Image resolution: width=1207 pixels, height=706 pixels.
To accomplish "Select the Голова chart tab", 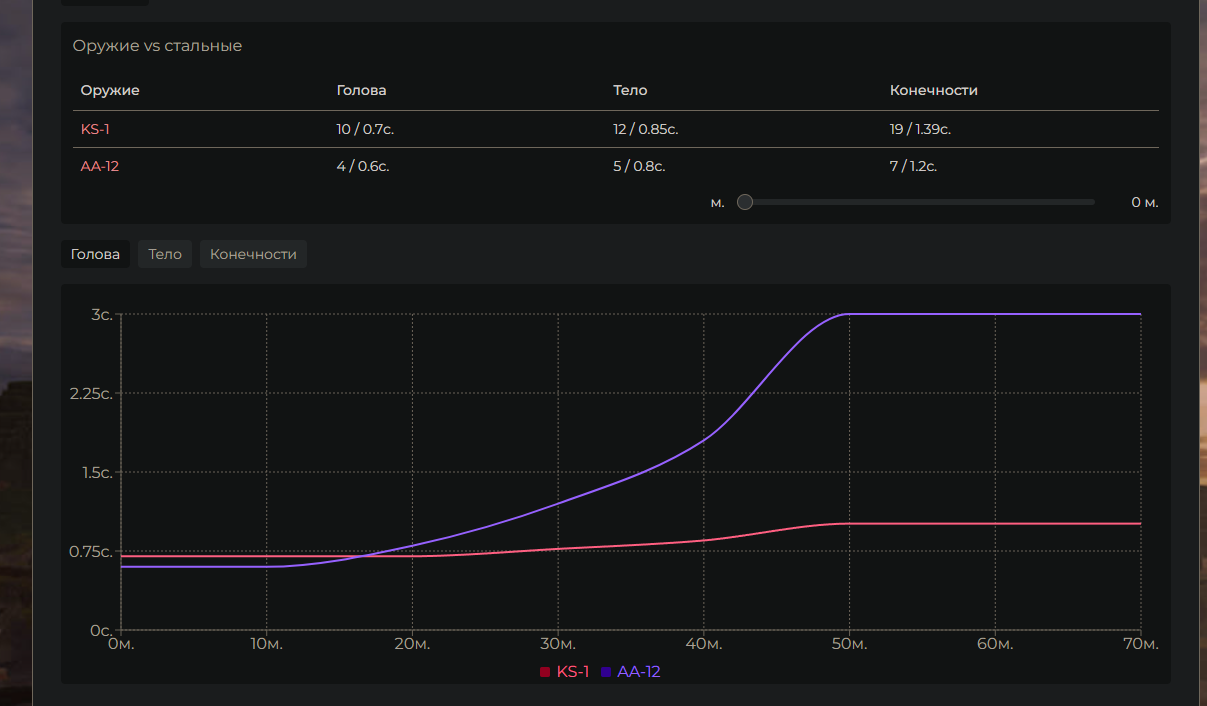I will coord(96,254).
